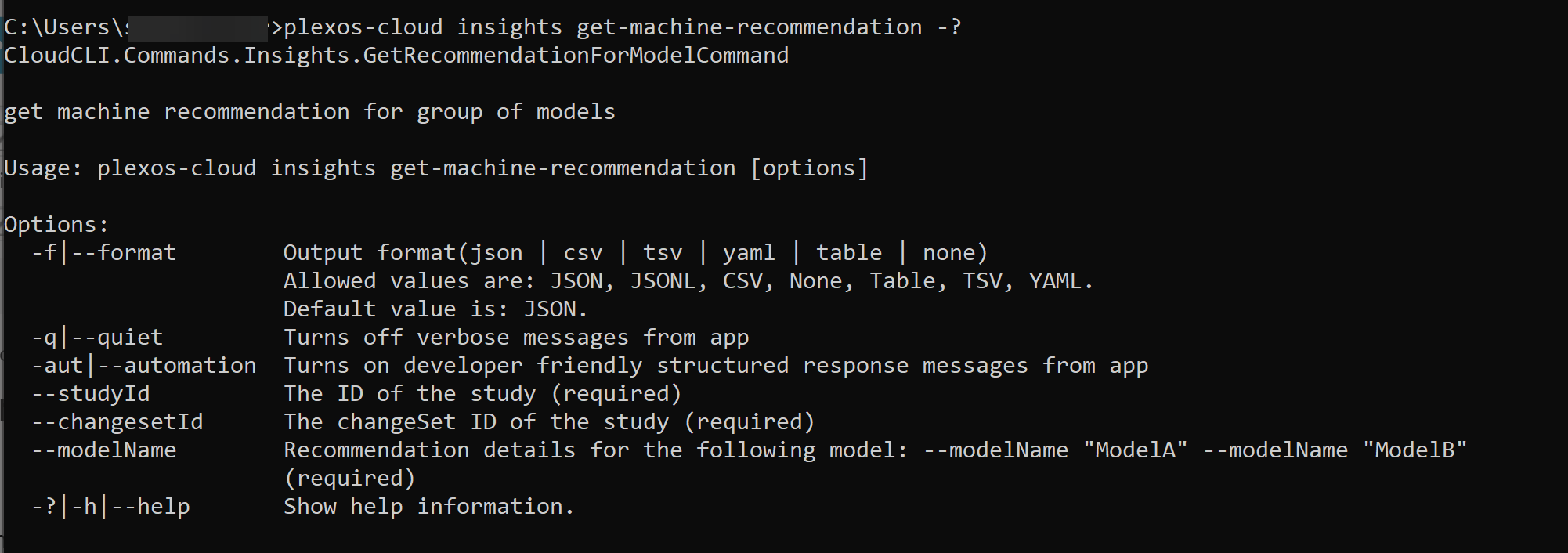Click the Usage line text

[436, 168]
